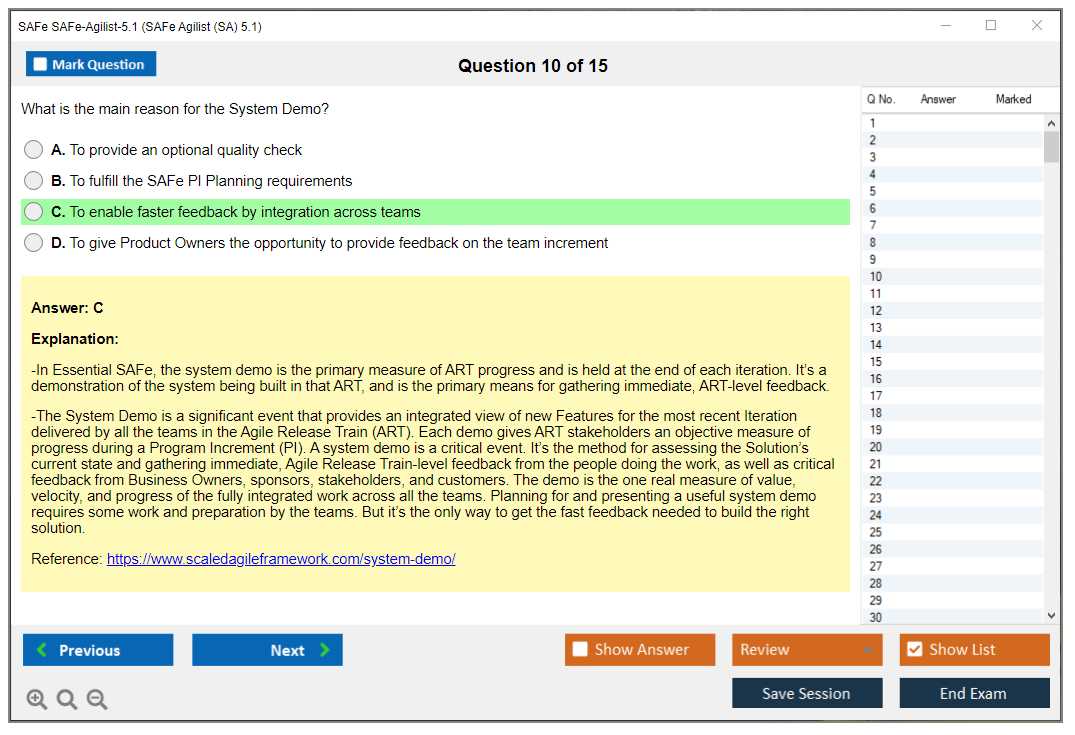This screenshot has width=1075, height=735.
Task: Click the question list scroll up arrow
Action: (x=1051, y=123)
